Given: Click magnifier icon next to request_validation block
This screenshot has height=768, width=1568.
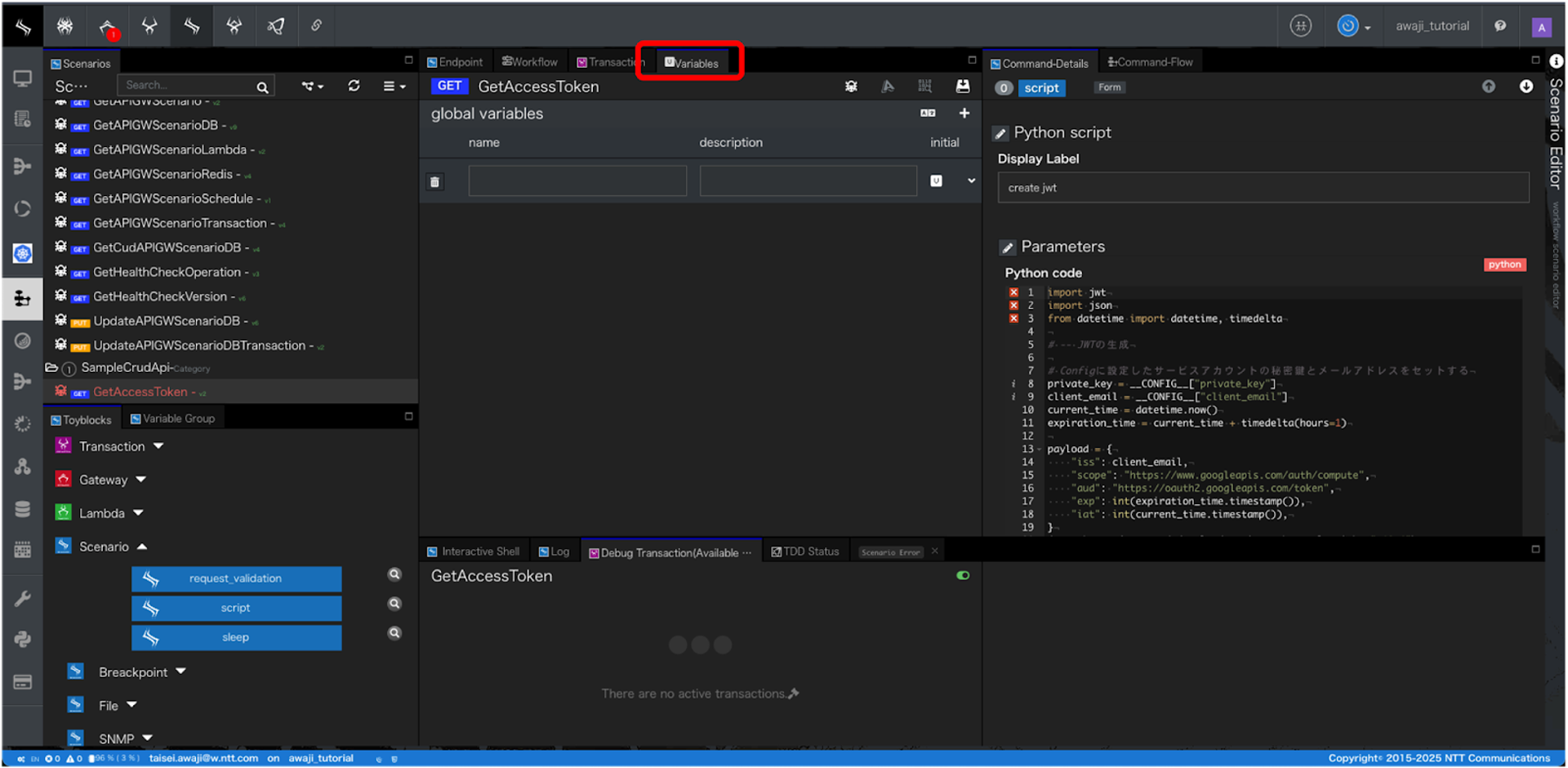Looking at the screenshot, I should [394, 574].
